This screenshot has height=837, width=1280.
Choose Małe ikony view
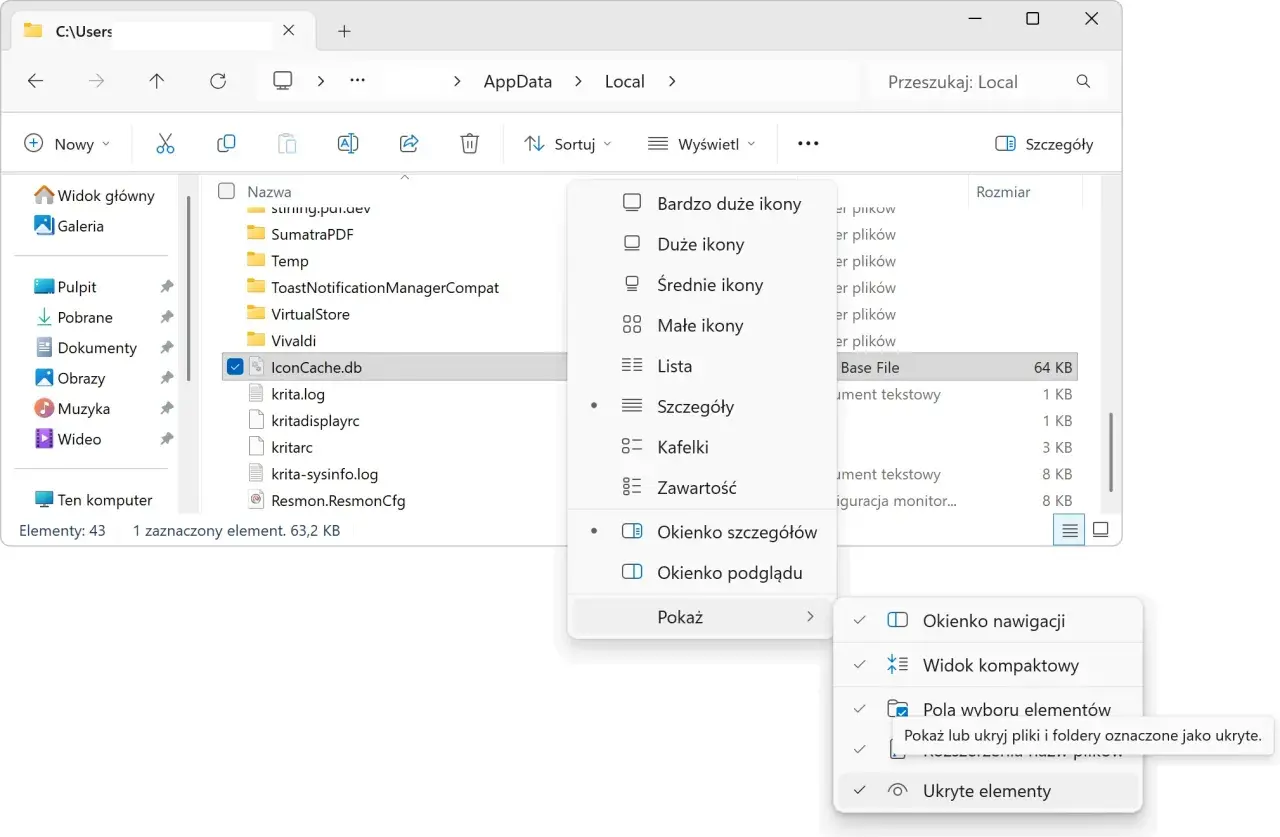702,325
